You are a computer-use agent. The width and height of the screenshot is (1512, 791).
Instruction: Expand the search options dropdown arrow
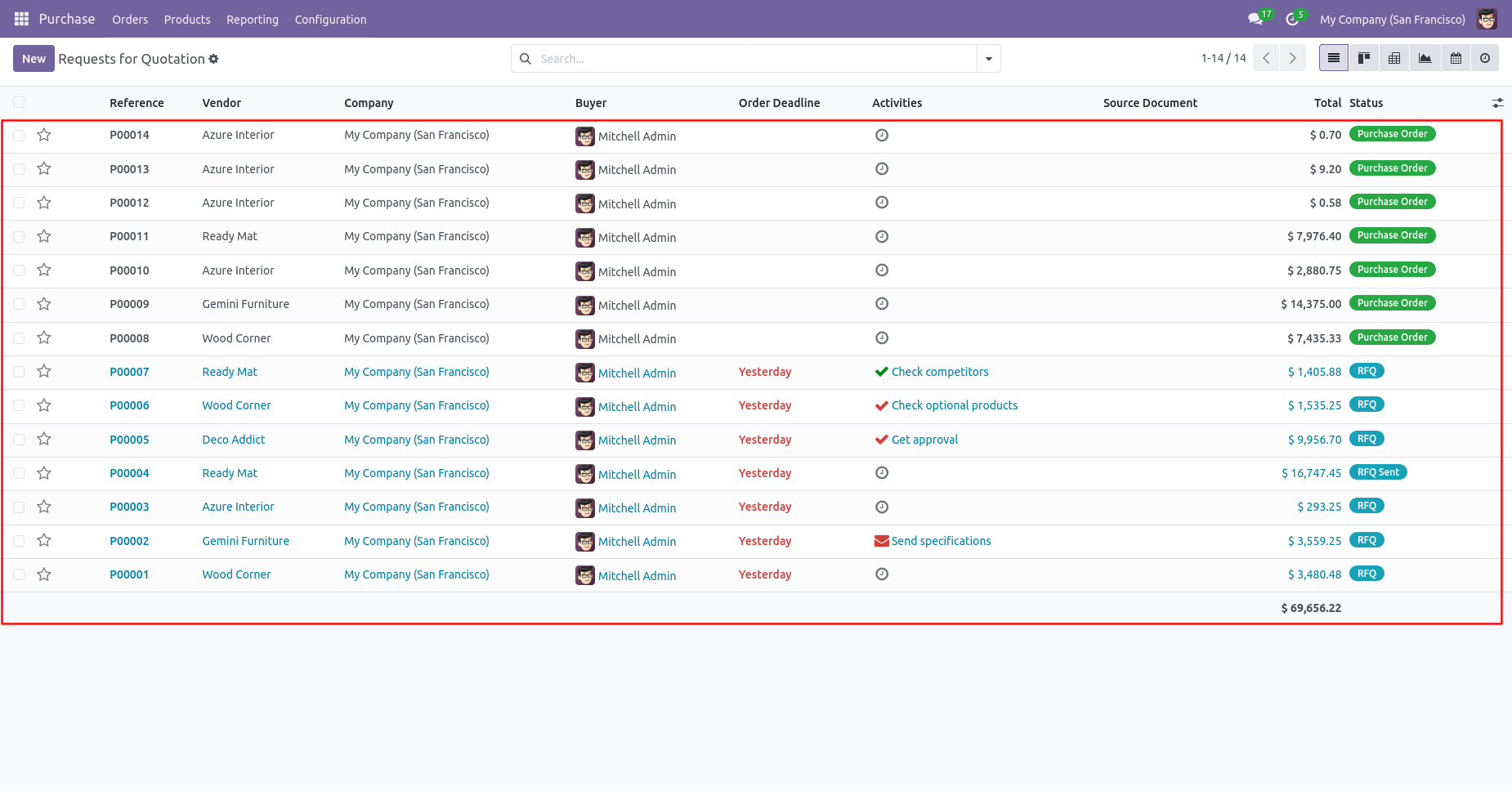(x=989, y=59)
